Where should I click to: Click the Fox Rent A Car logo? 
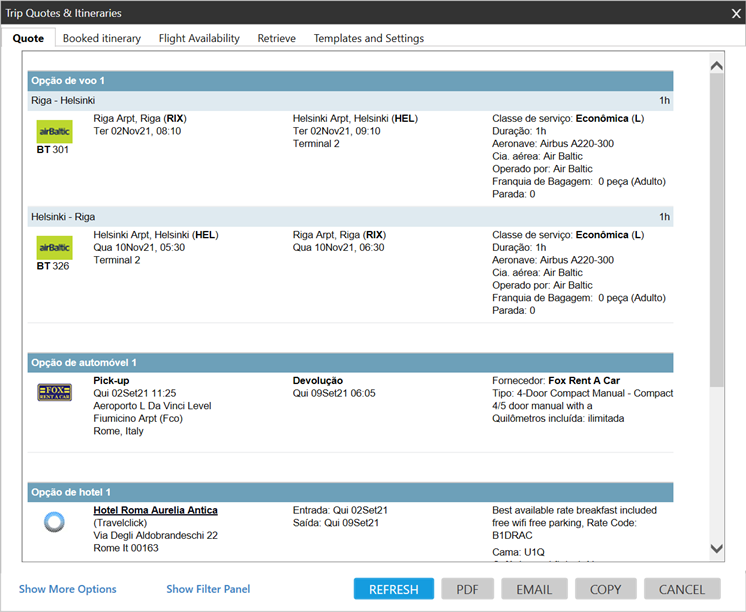click(x=54, y=392)
